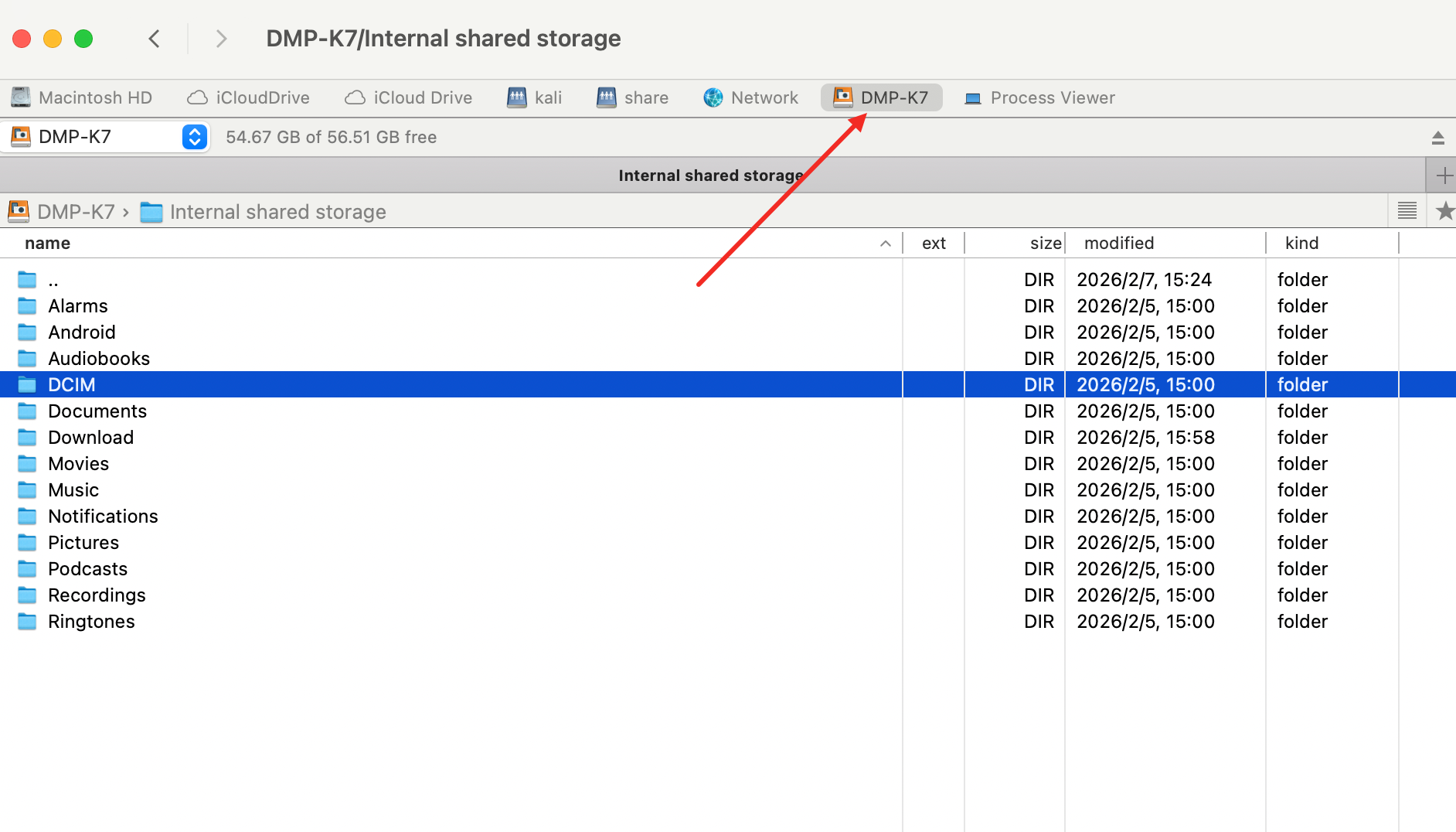
Task: Switch to the iCloud Drive location
Action: pos(409,97)
